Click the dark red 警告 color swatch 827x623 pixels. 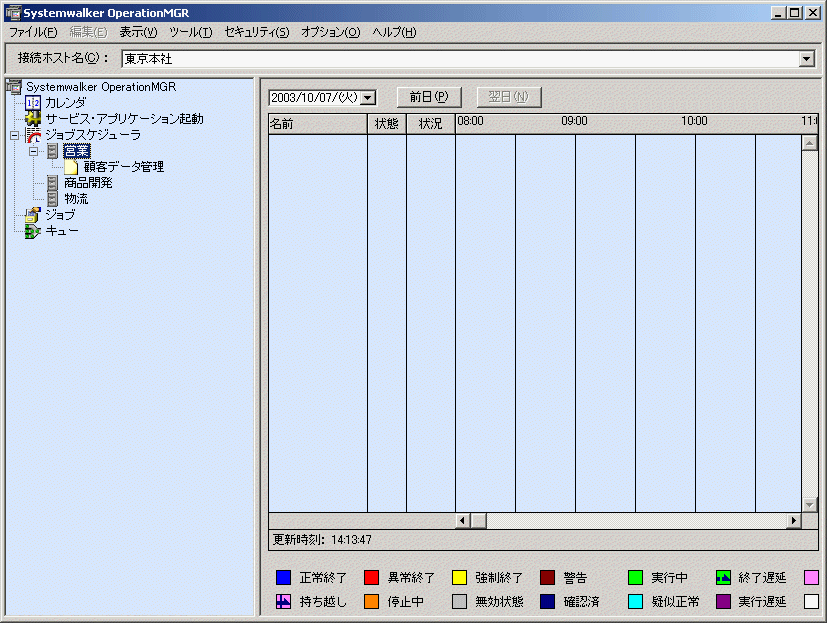pyautogui.click(x=547, y=578)
